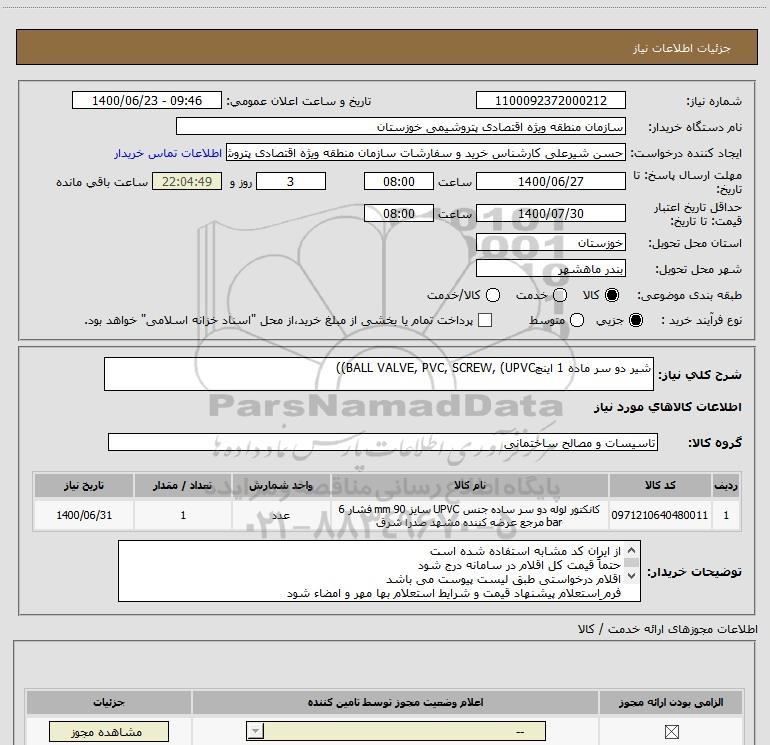Select the خدمت radio button
This screenshot has width=770, height=745.
tap(560, 295)
